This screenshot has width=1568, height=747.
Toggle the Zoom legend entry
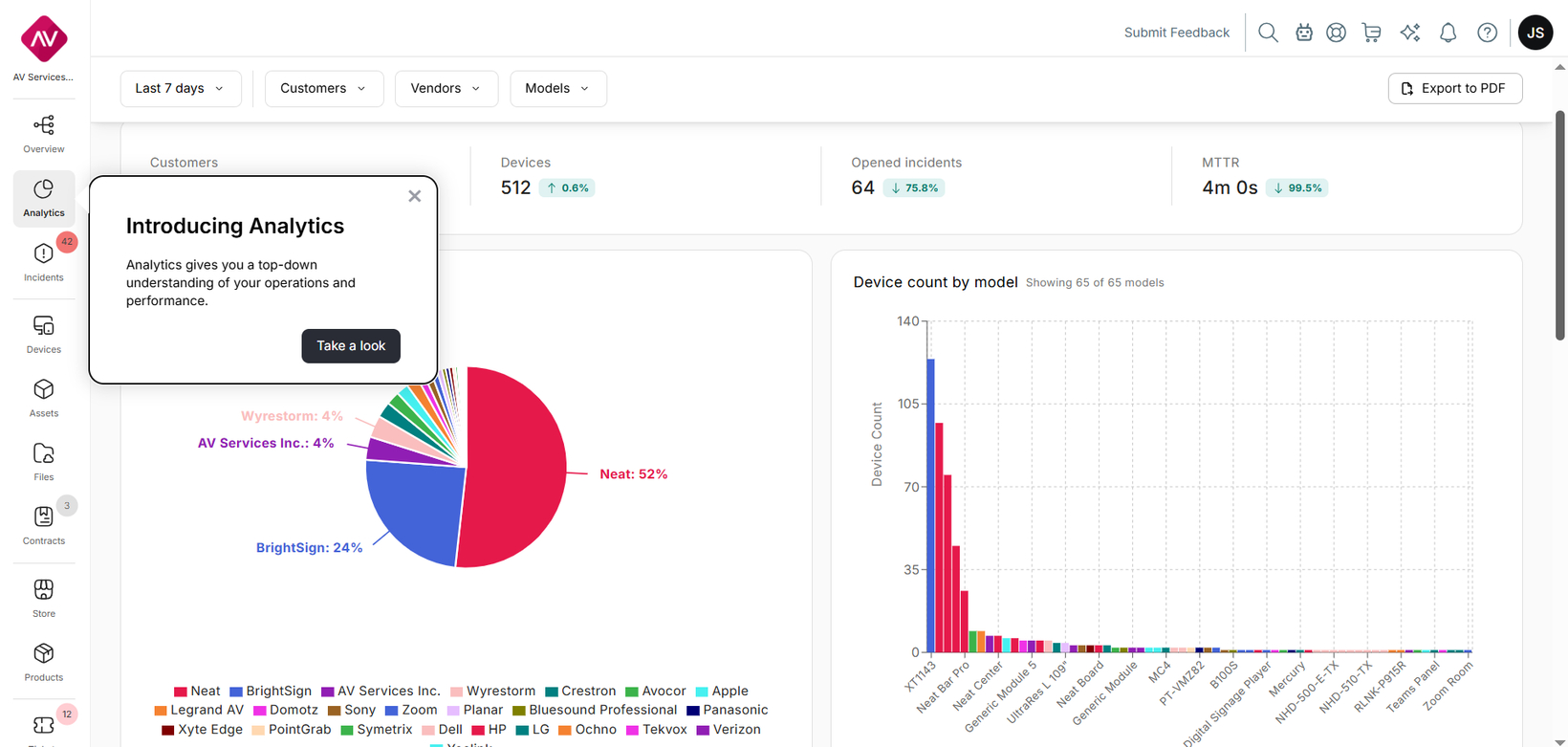411,711
